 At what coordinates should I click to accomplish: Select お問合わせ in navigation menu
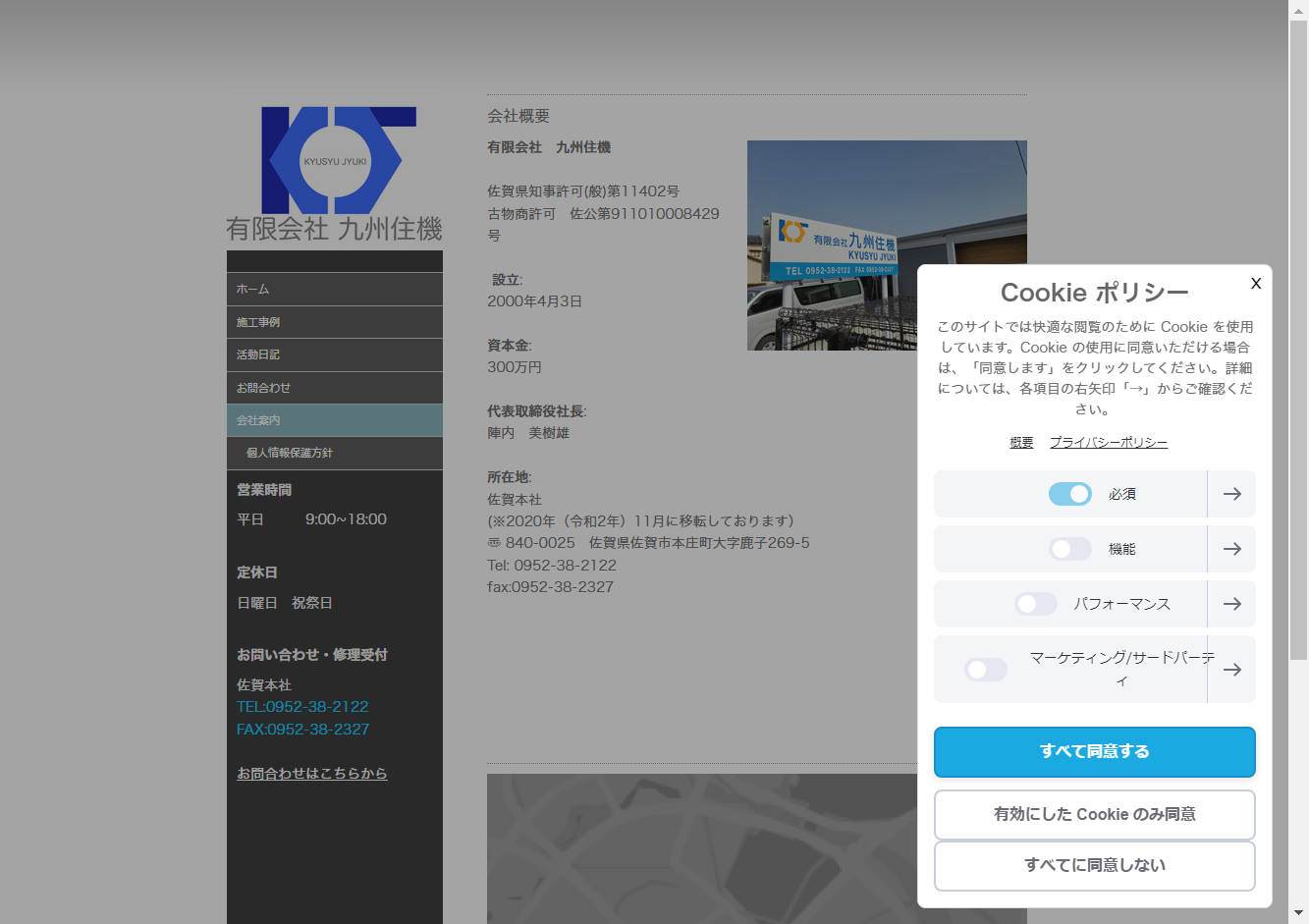point(335,388)
